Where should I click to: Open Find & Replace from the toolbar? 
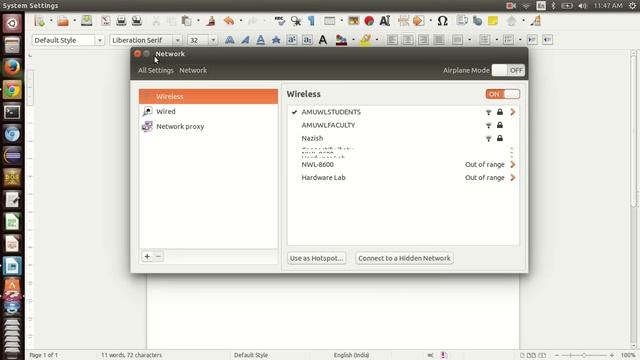[x=296, y=20]
